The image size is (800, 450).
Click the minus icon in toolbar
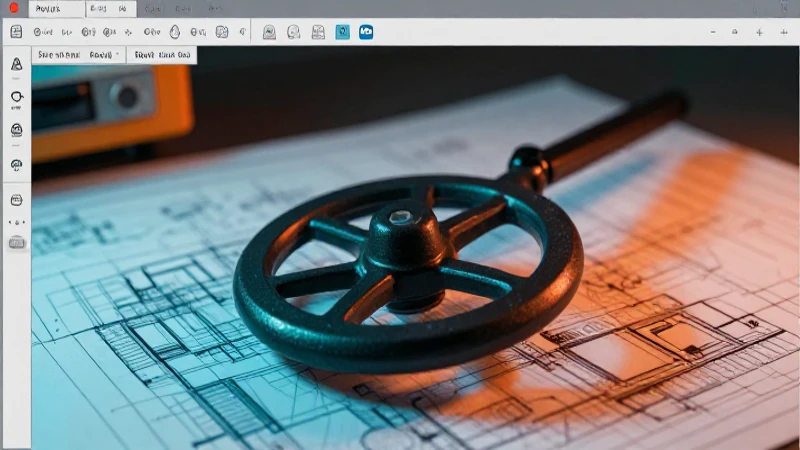[x=713, y=32]
